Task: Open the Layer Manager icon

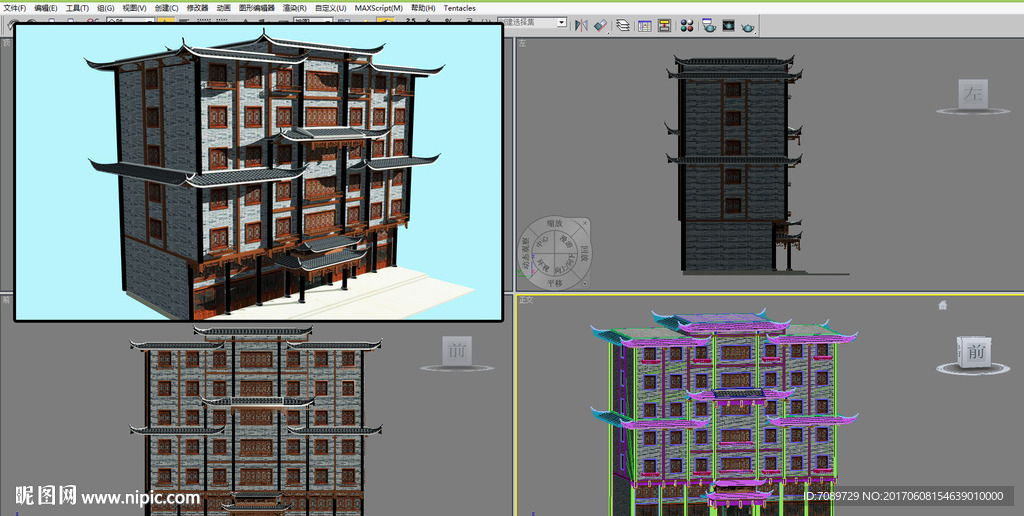Action: tap(623, 25)
